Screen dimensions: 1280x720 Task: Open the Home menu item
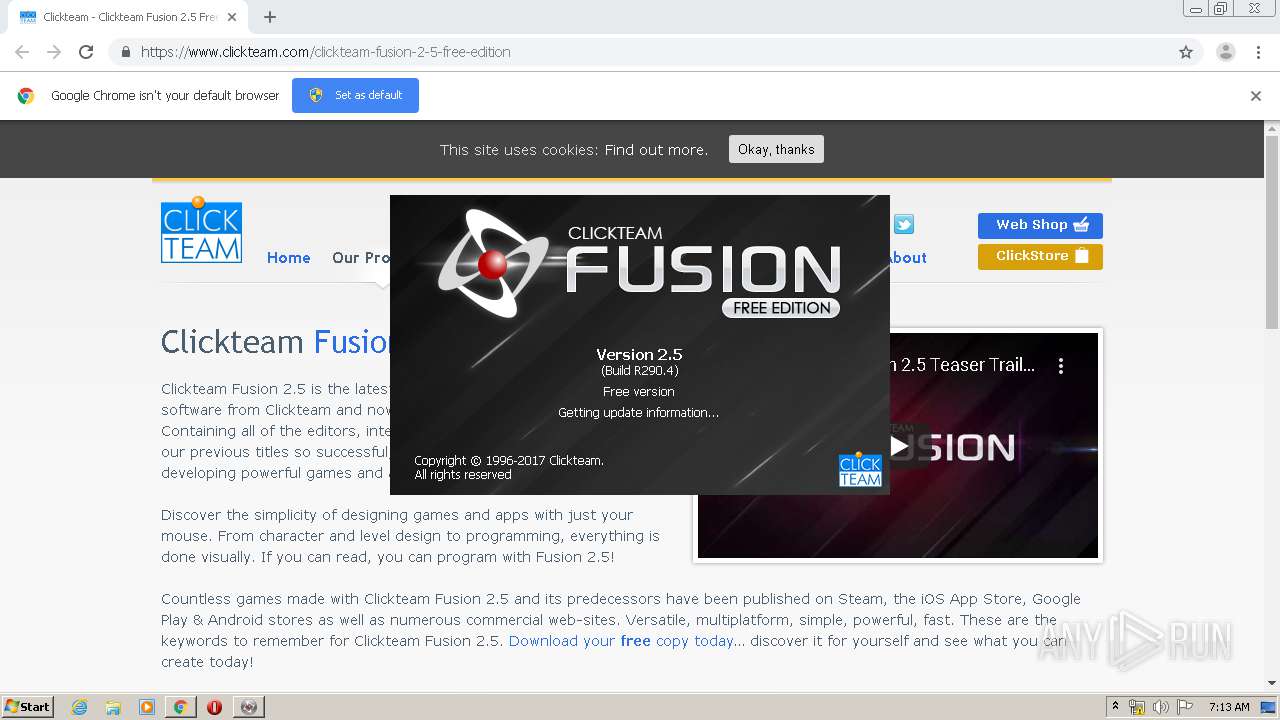(x=289, y=258)
